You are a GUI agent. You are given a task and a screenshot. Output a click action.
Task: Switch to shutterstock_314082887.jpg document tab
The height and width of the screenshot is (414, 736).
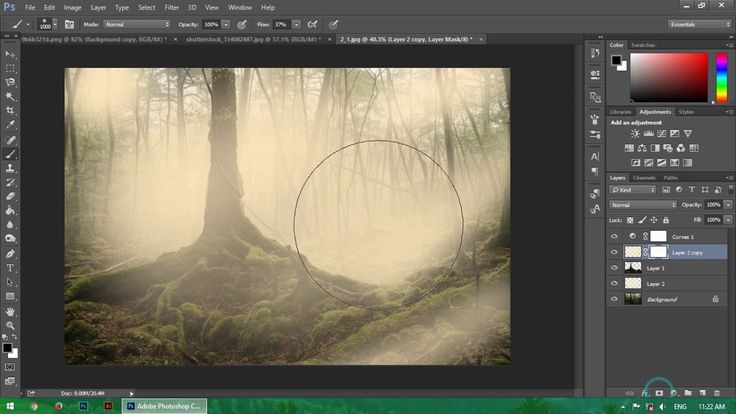[x=253, y=39]
